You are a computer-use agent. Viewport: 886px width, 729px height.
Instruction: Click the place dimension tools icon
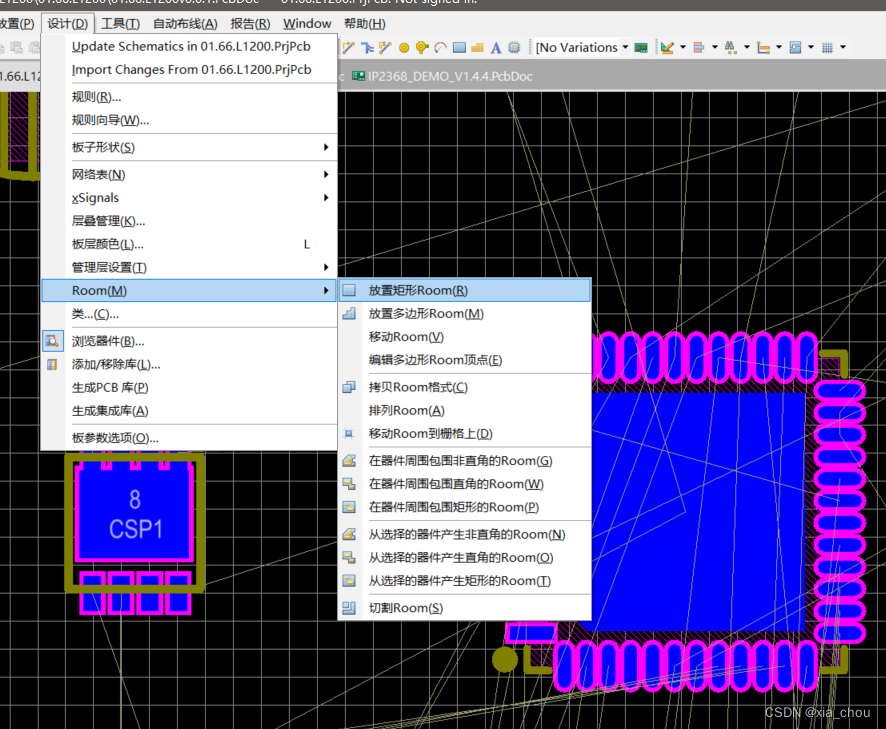(x=763, y=47)
